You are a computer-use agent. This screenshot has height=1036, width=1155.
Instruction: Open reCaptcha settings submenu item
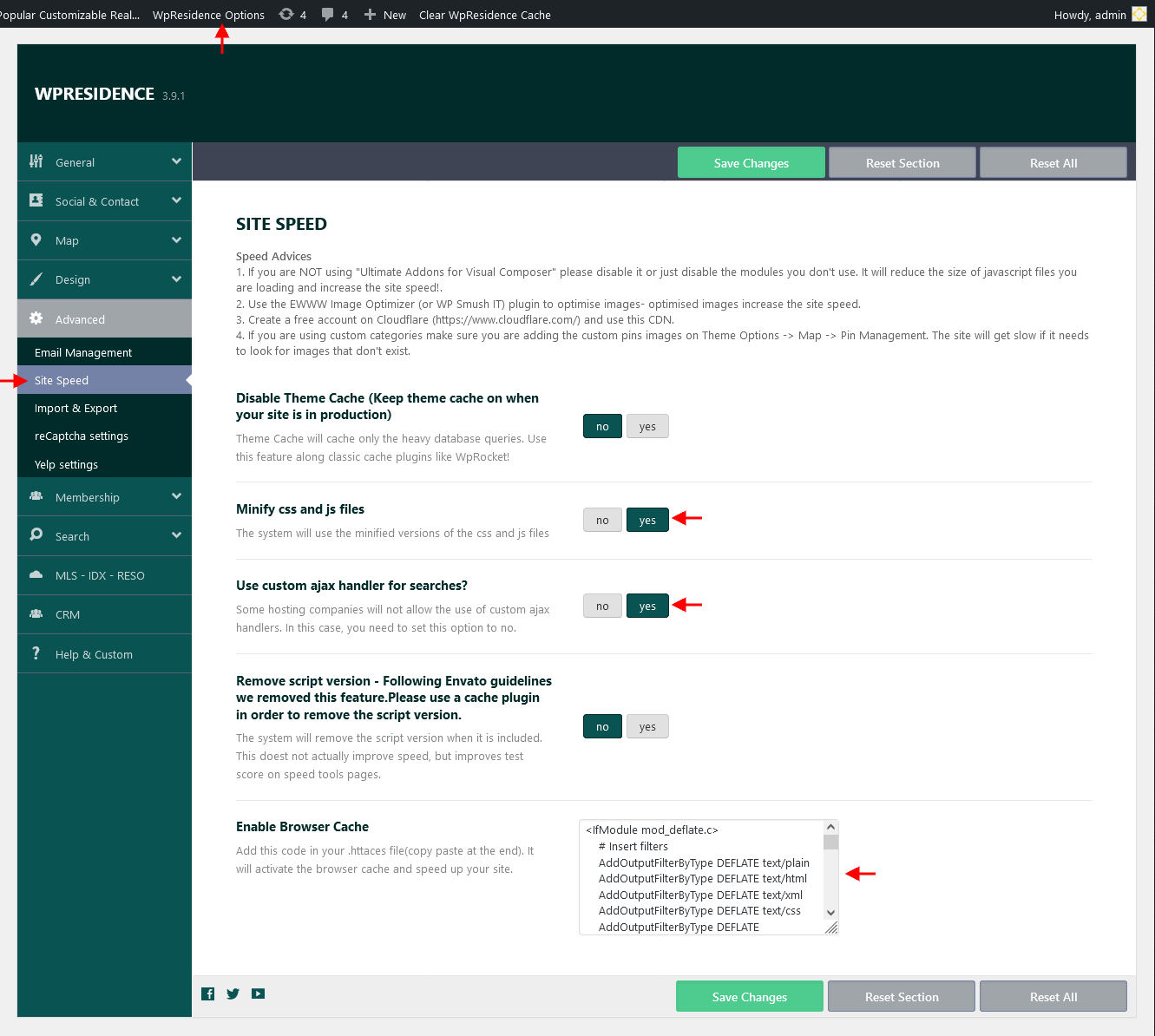point(104,436)
